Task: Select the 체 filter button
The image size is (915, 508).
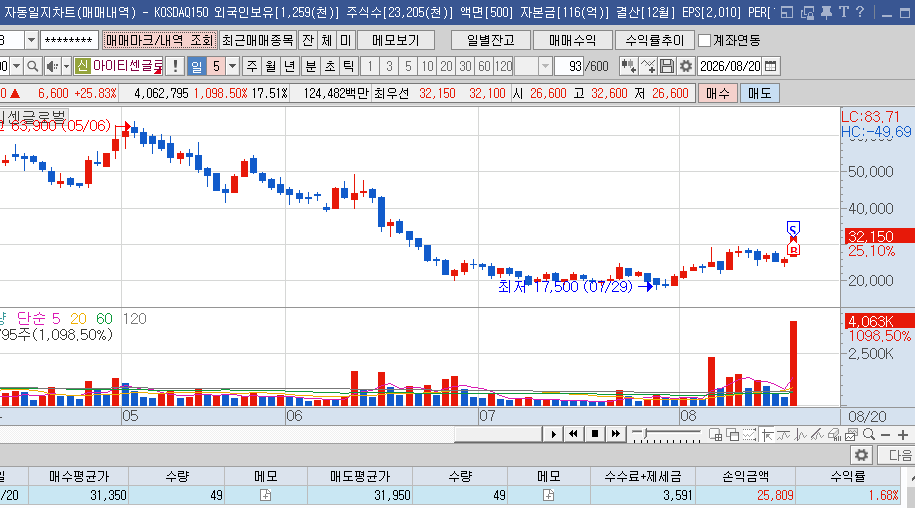Action: [x=327, y=40]
